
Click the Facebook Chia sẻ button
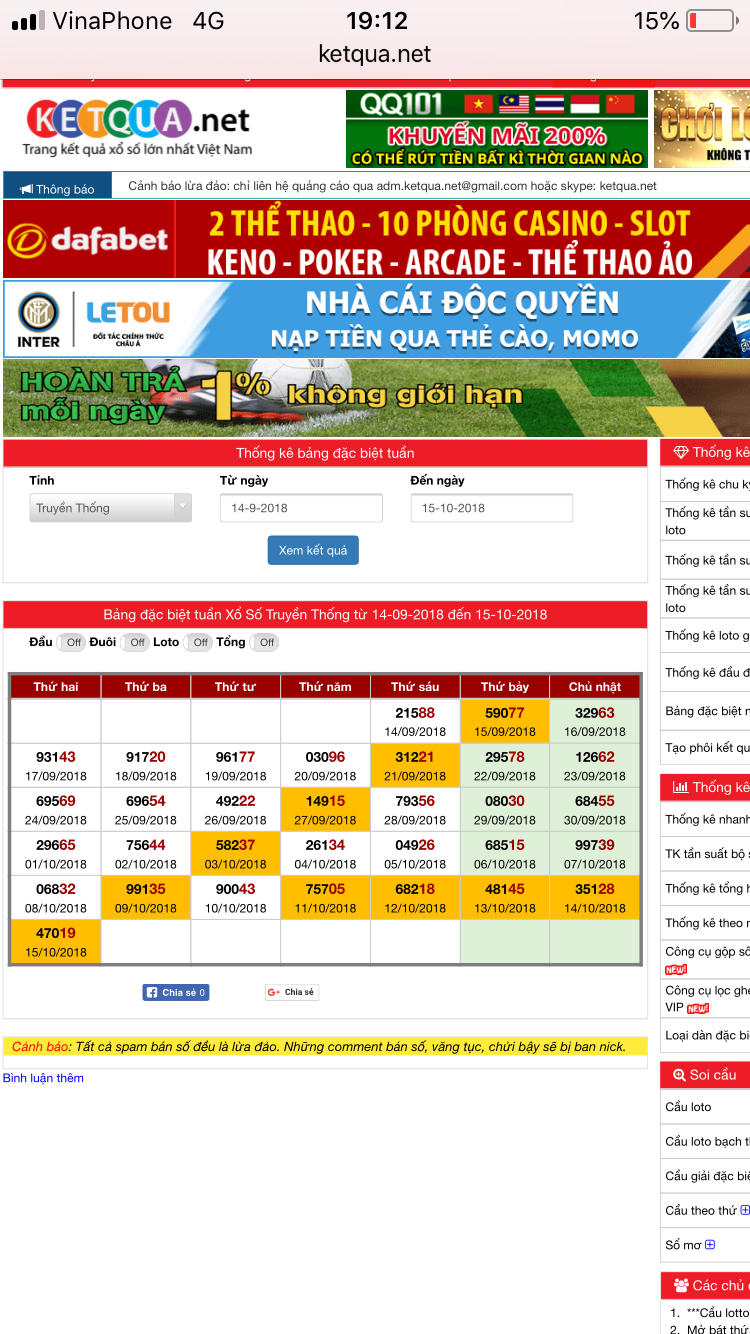point(176,992)
